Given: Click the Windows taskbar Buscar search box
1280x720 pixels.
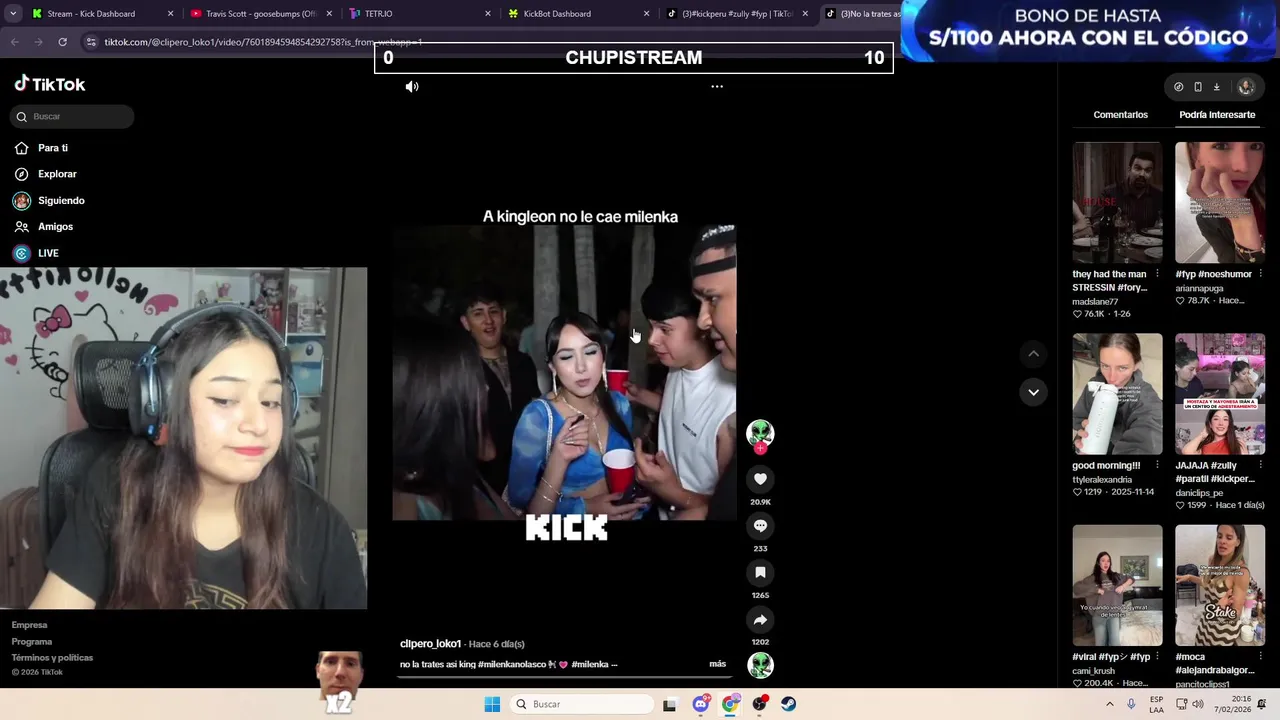Looking at the screenshot, I should tap(583, 704).
